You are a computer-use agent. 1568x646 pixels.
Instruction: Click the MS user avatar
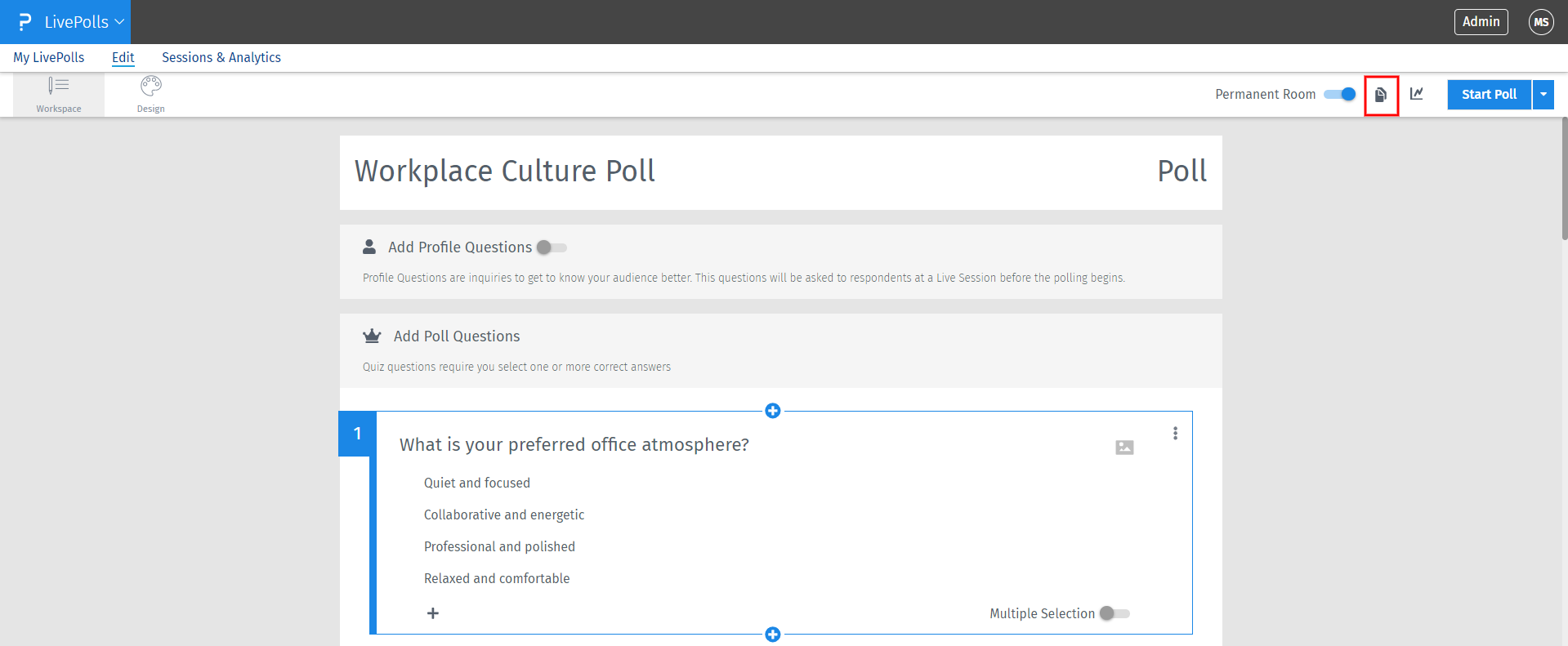pos(1541,22)
